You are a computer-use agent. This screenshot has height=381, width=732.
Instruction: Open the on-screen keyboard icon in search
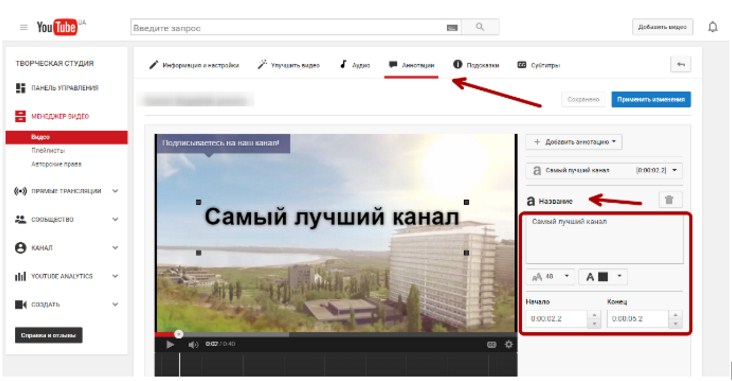coord(451,28)
